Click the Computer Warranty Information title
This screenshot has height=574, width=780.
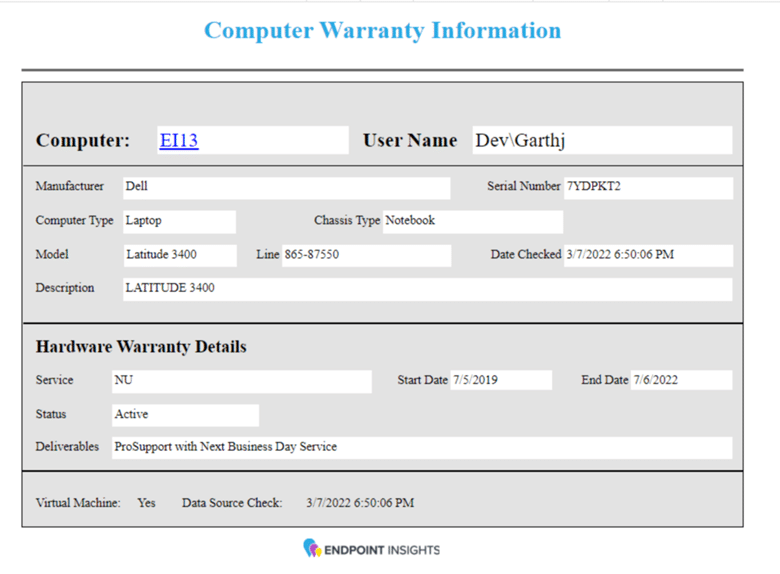[382, 30]
